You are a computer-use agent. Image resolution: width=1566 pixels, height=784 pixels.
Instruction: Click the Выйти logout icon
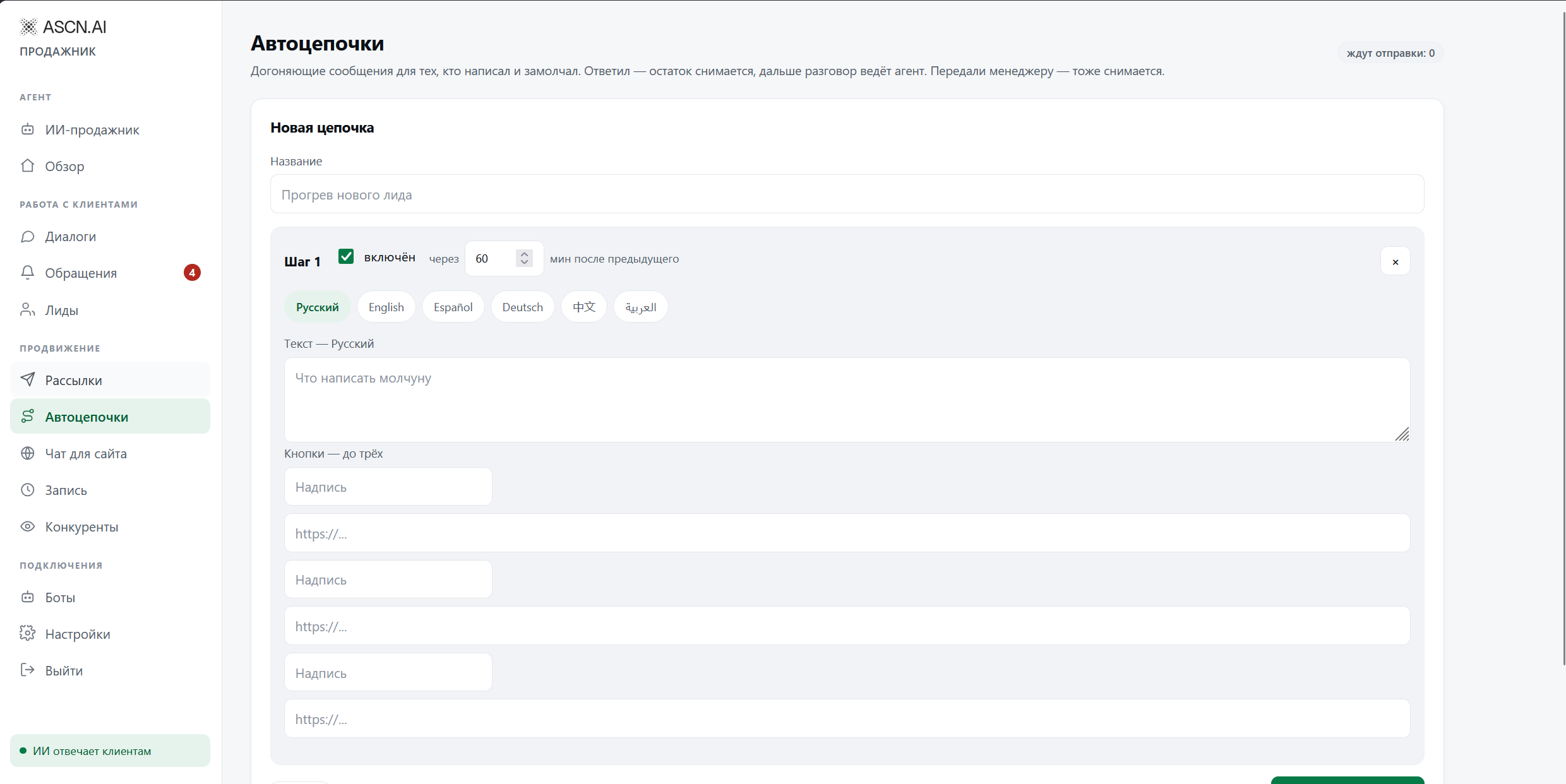point(28,670)
